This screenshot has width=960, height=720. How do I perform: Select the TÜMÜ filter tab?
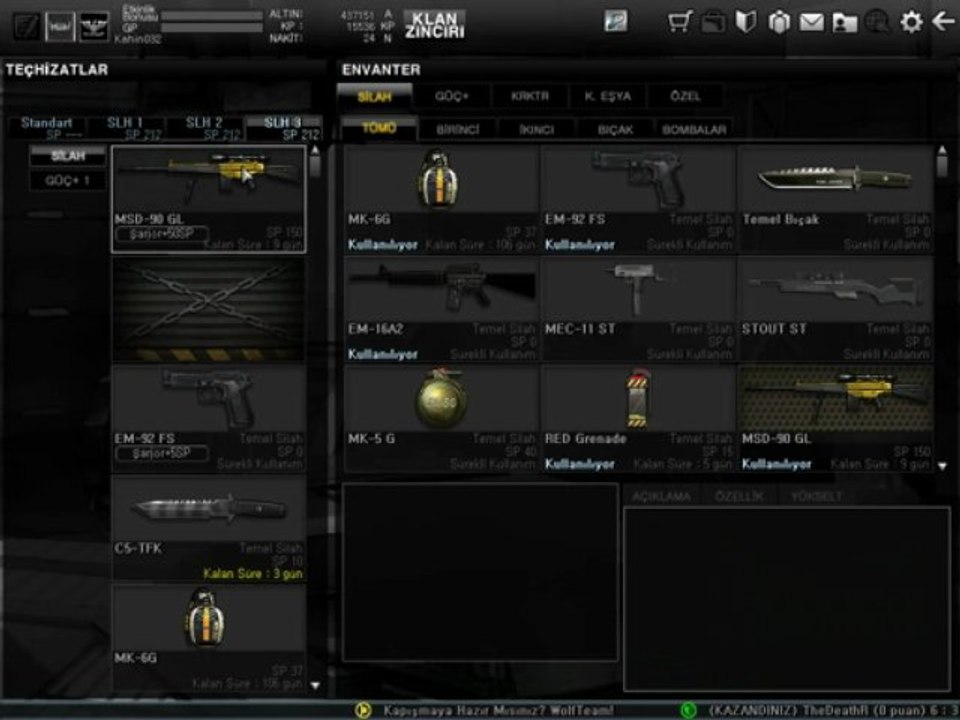379,129
